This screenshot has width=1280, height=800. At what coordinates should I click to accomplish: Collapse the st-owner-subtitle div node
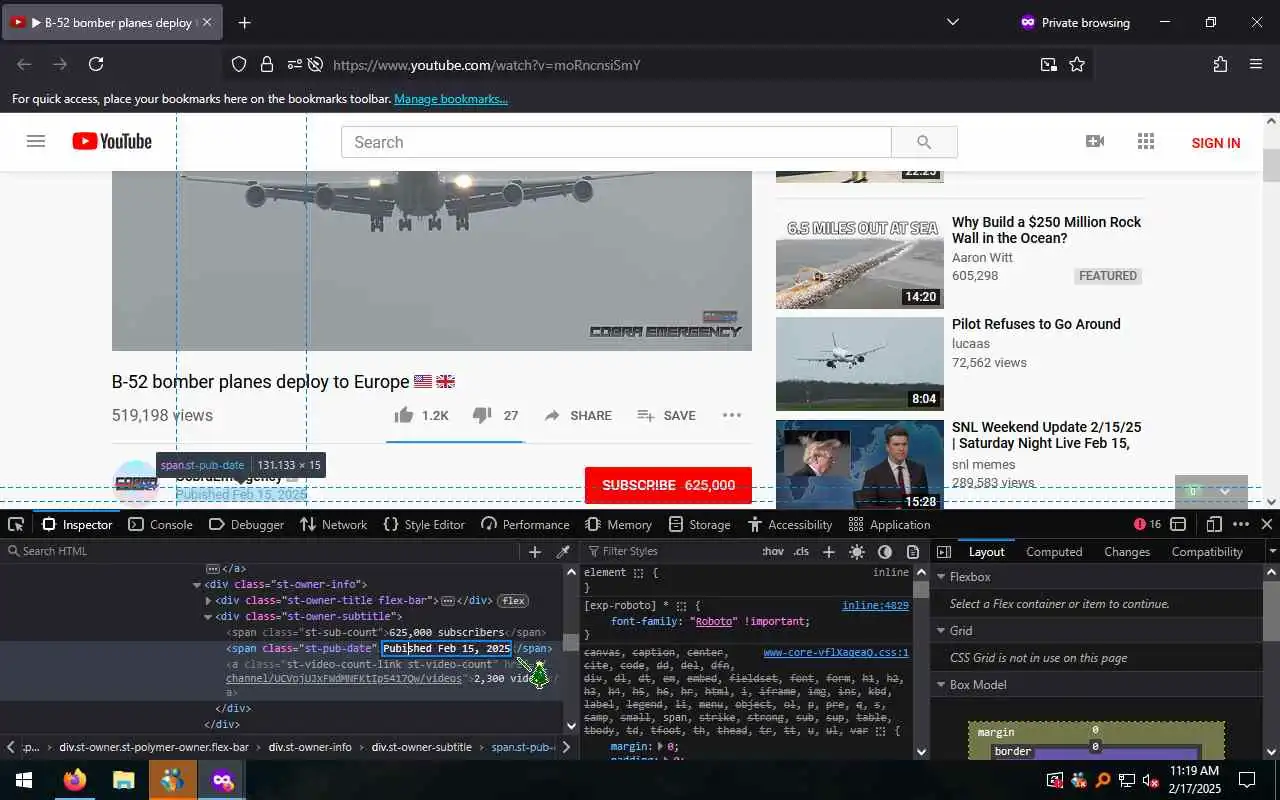point(208,617)
